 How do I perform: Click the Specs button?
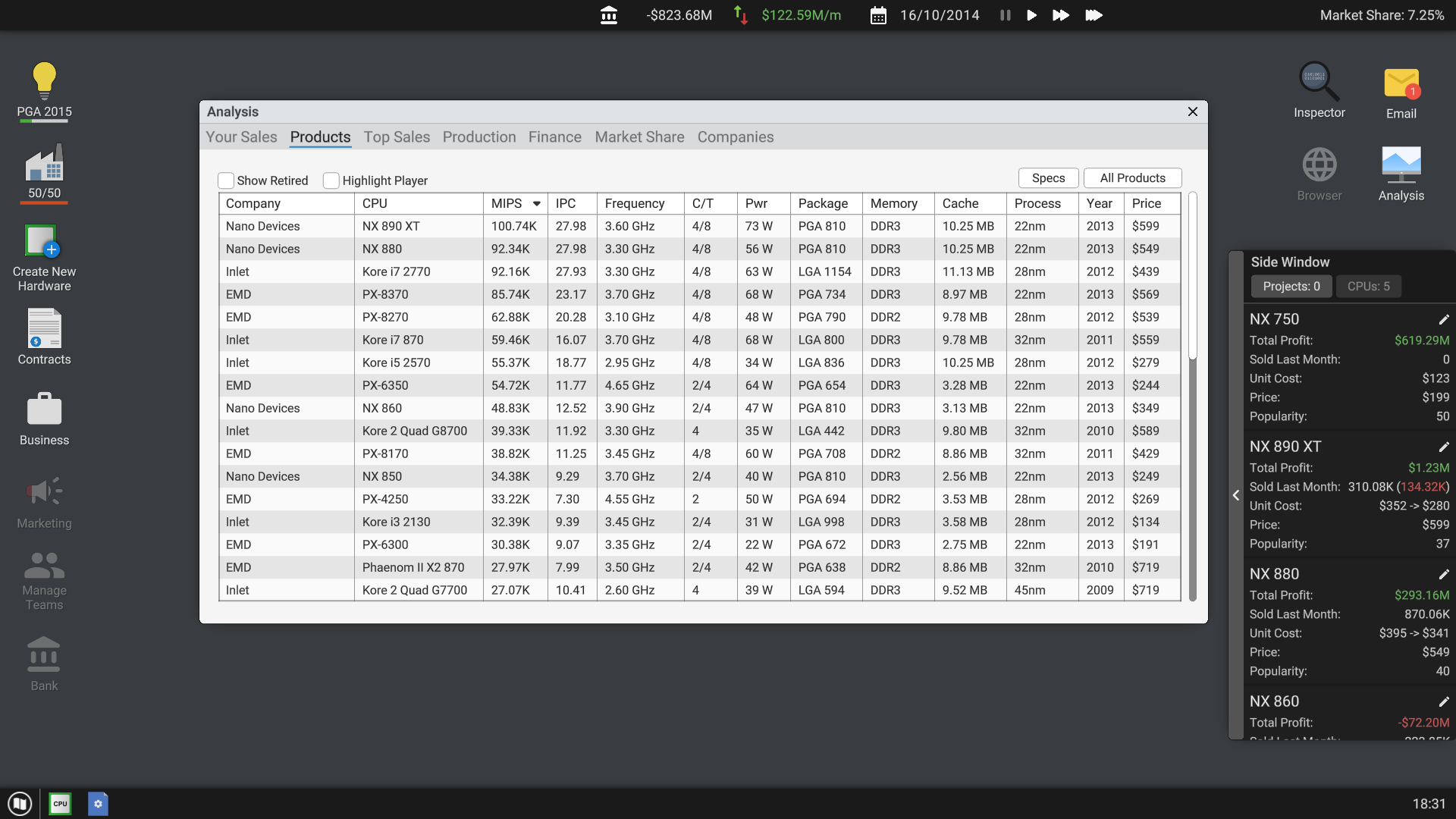click(x=1048, y=177)
